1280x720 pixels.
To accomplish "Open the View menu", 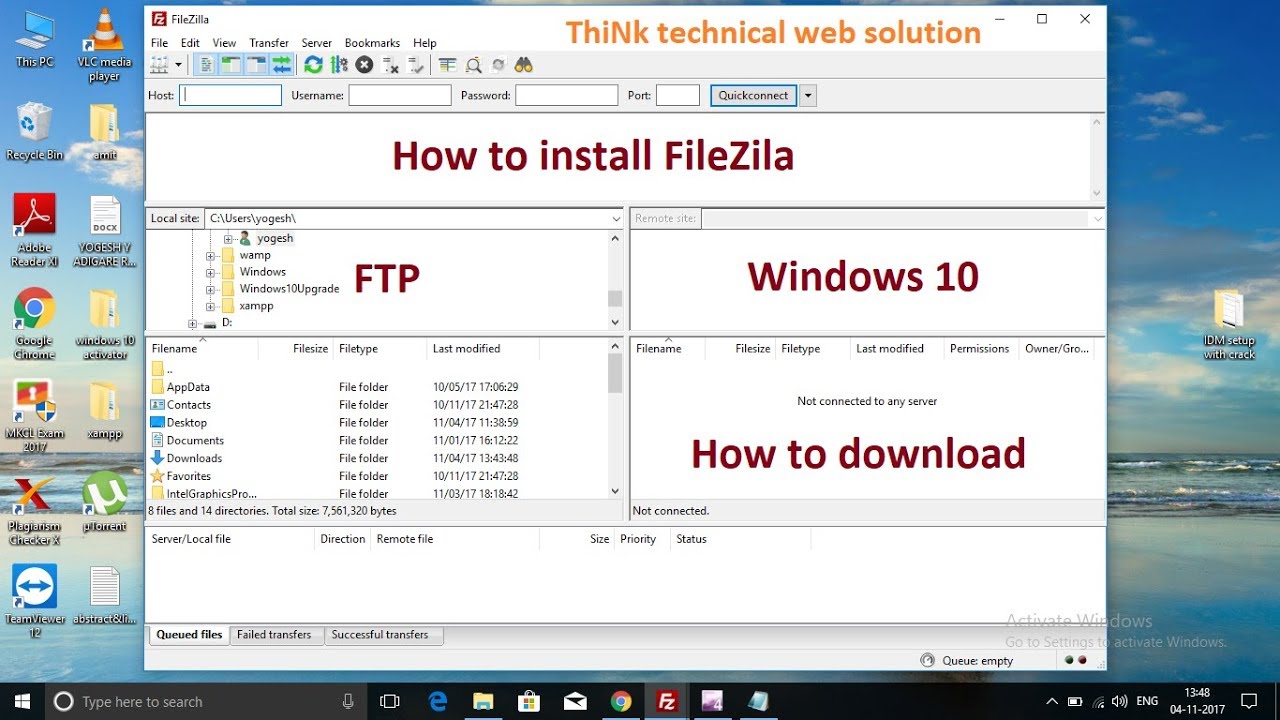I will [x=224, y=43].
